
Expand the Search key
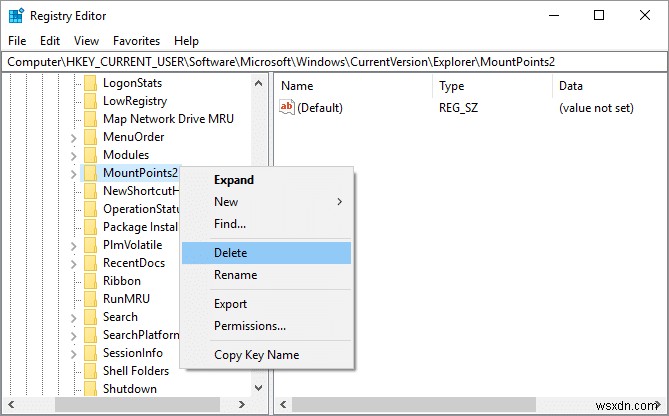pyautogui.click(x=73, y=318)
